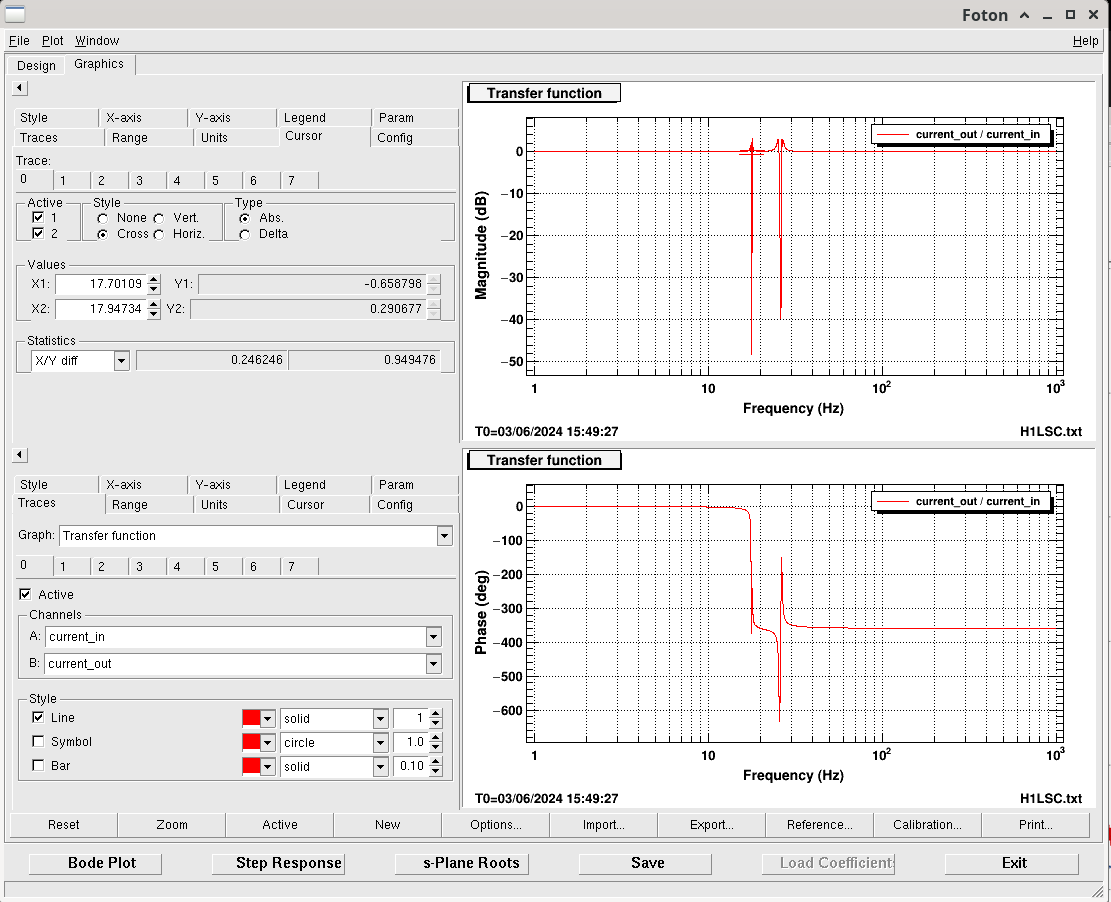Click the X1 cursor value field

pos(100,285)
